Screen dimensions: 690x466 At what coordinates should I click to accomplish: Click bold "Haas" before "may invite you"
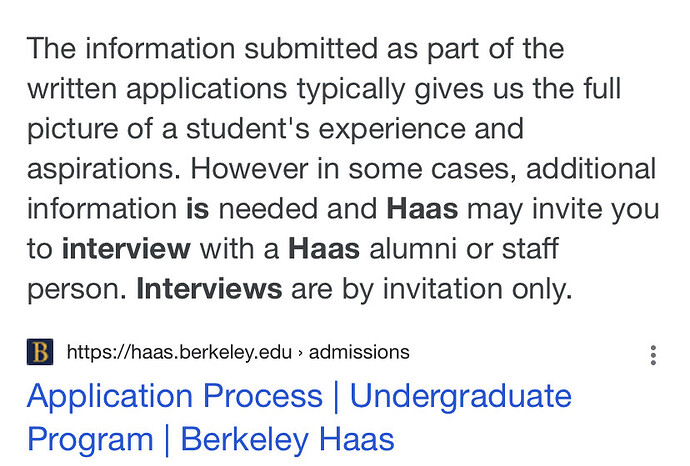pos(422,209)
